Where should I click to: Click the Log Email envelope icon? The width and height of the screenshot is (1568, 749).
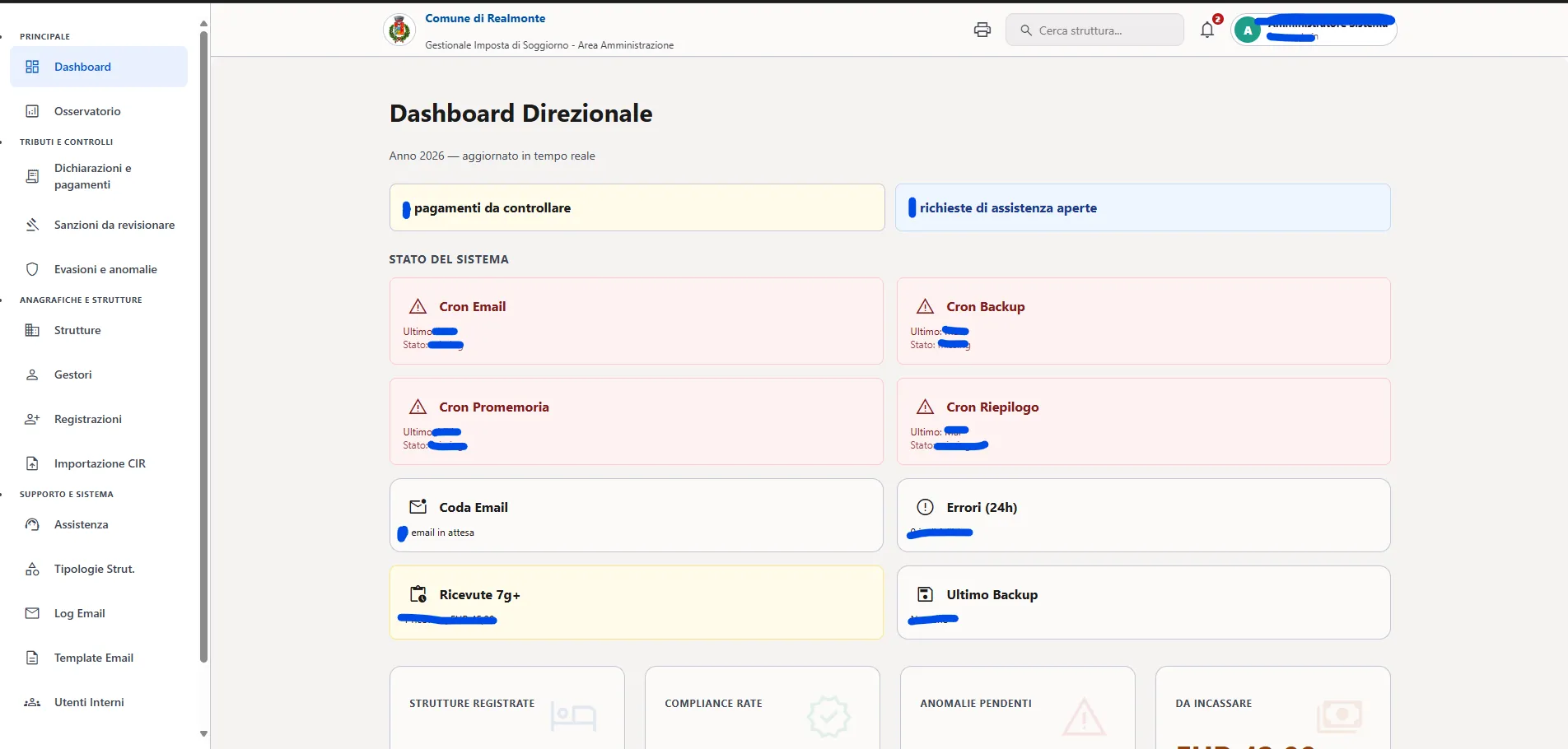click(32, 613)
